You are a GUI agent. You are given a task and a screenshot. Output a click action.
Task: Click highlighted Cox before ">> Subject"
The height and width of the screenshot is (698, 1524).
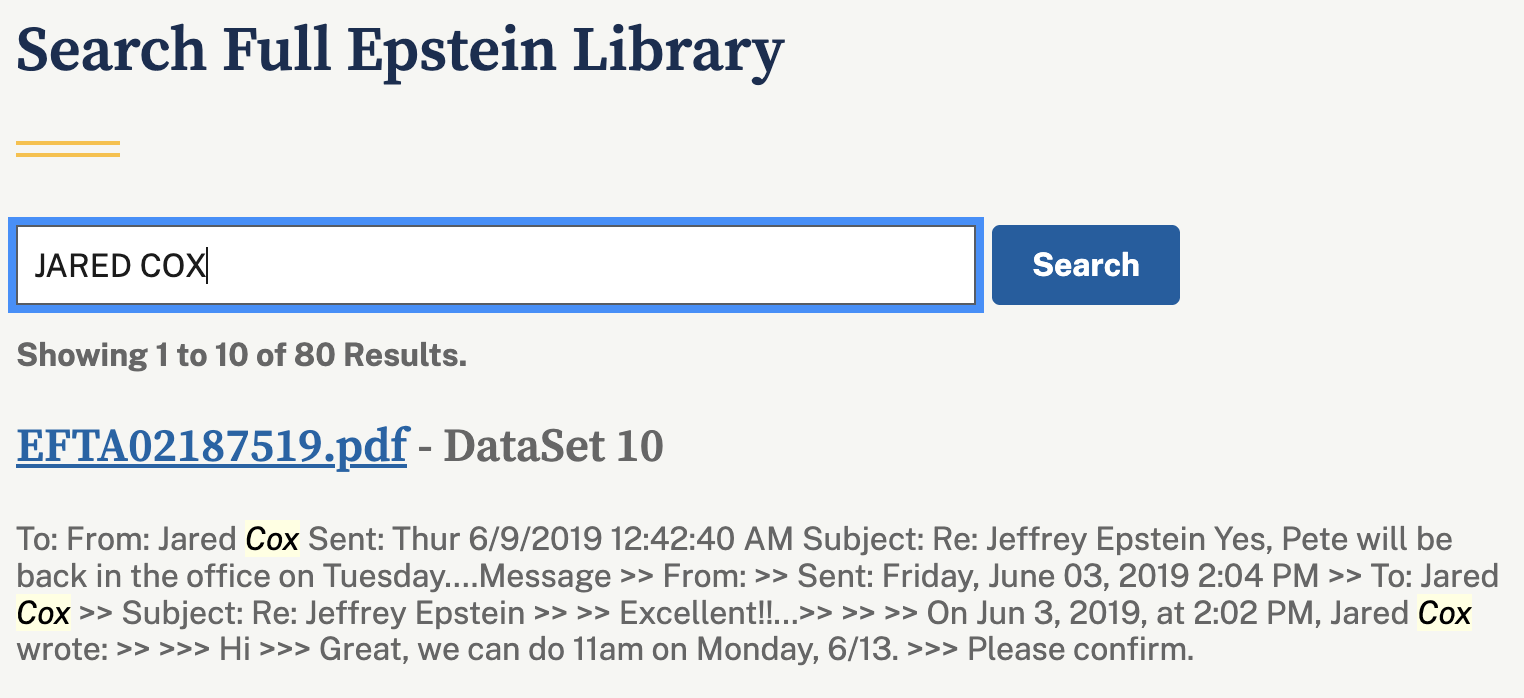tap(43, 613)
